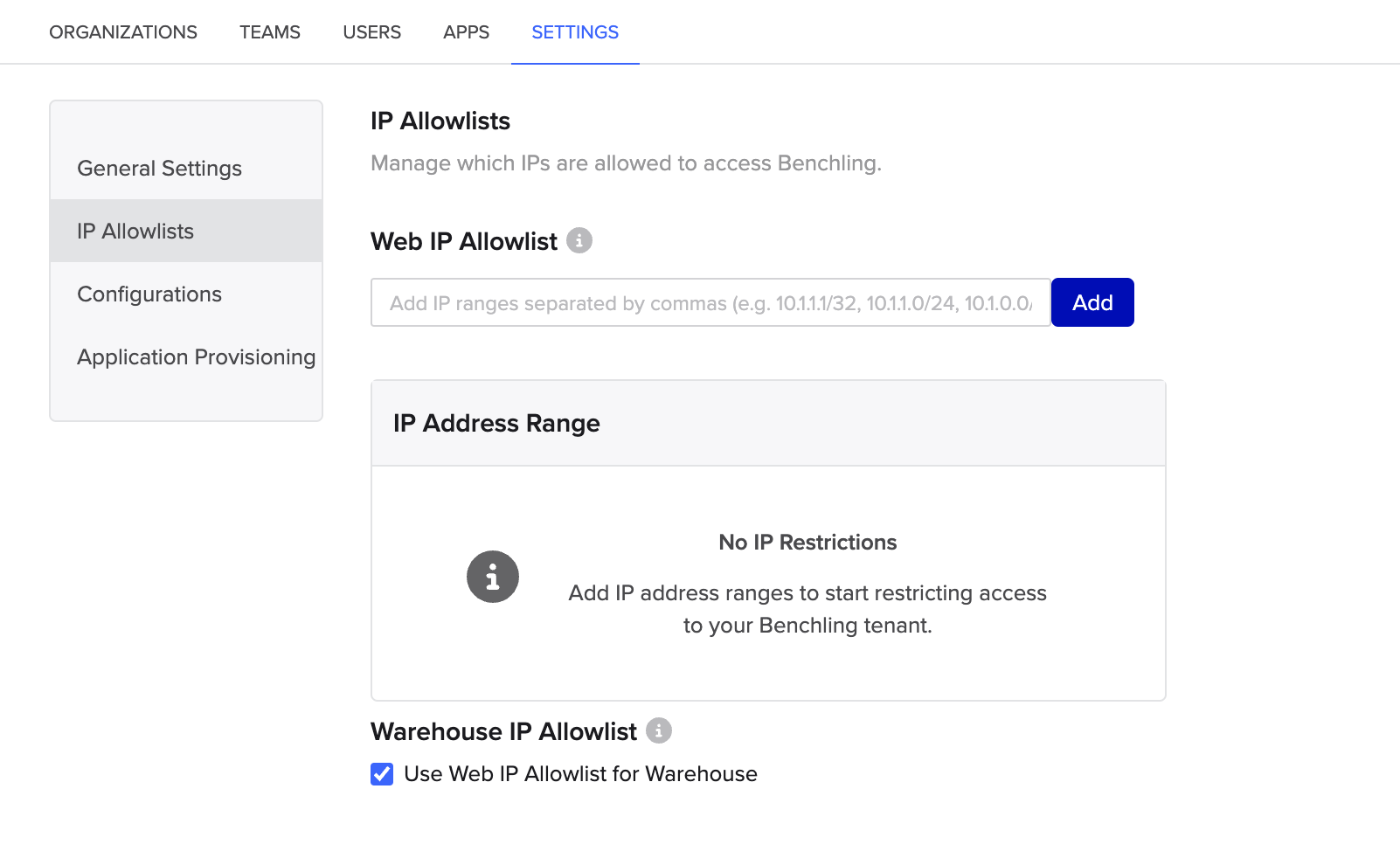Click the Warehouse IP Allowlist heading

(502, 731)
